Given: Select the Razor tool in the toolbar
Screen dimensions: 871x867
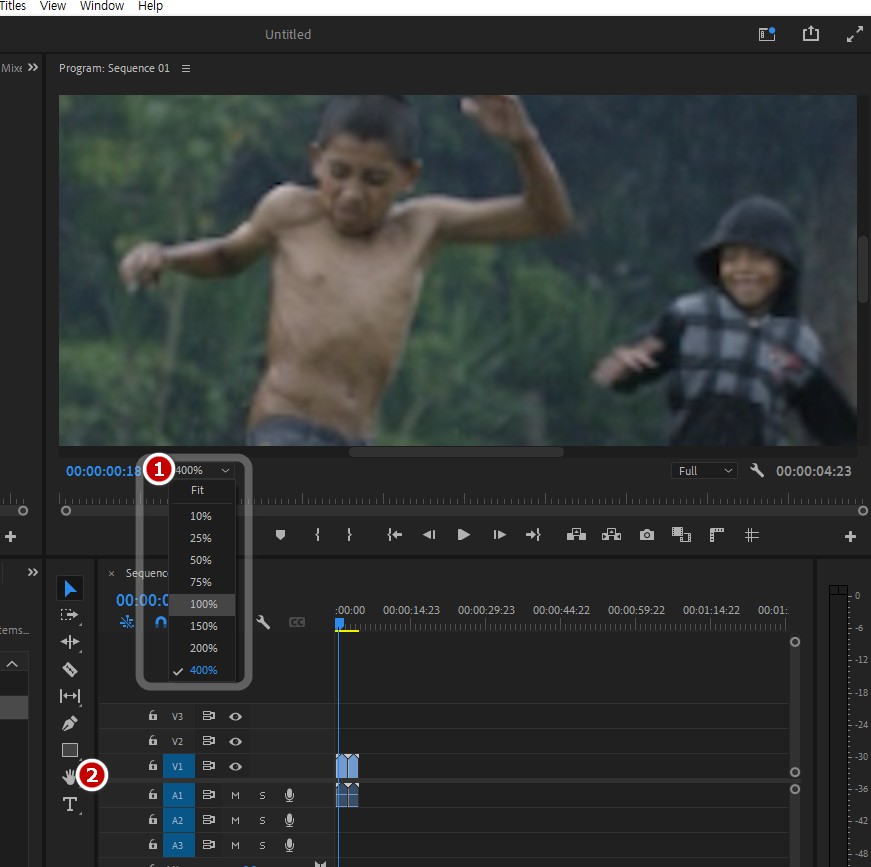Looking at the screenshot, I should pyautogui.click(x=70, y=669).
